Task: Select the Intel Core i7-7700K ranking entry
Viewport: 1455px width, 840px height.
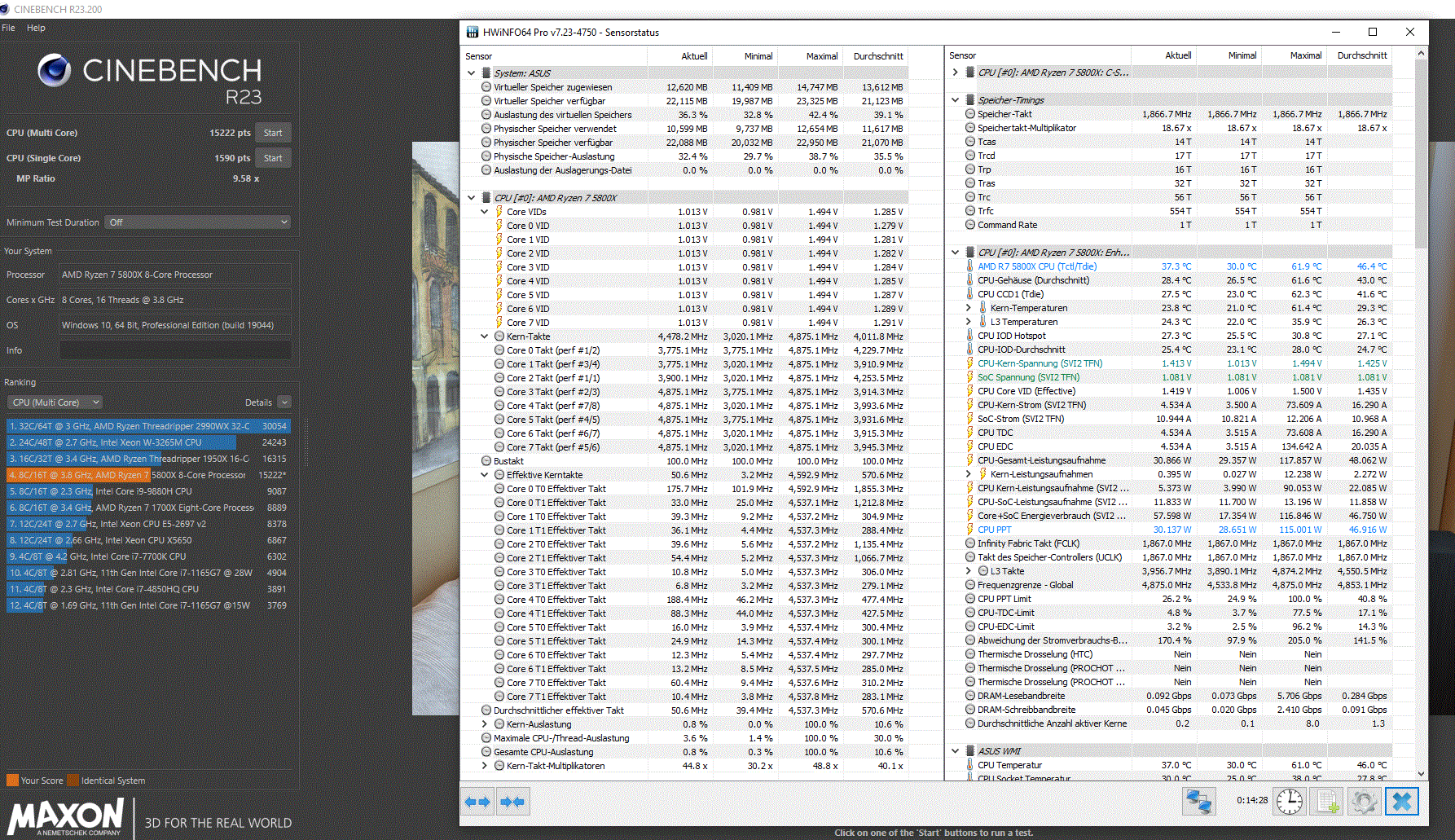Action: pos(147,556)
